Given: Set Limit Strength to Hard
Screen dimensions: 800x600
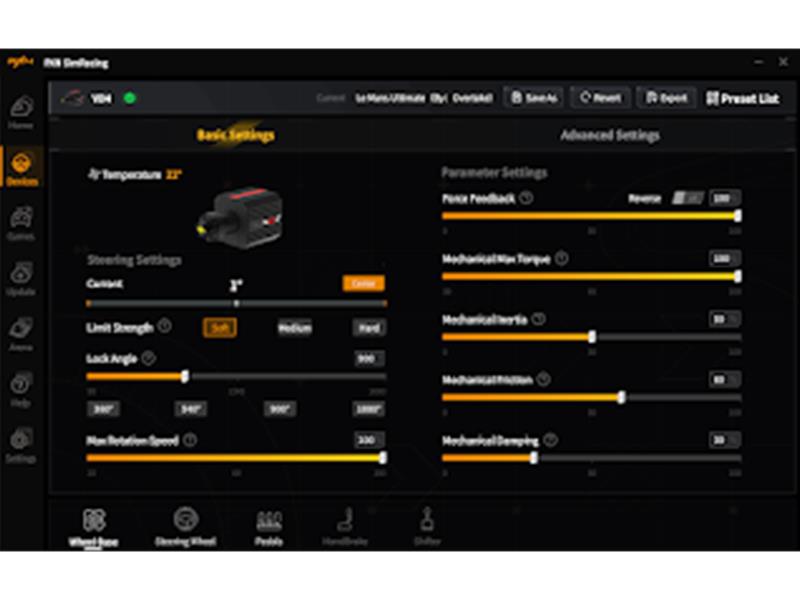Looking at the screenshot, I should (369, 327).
